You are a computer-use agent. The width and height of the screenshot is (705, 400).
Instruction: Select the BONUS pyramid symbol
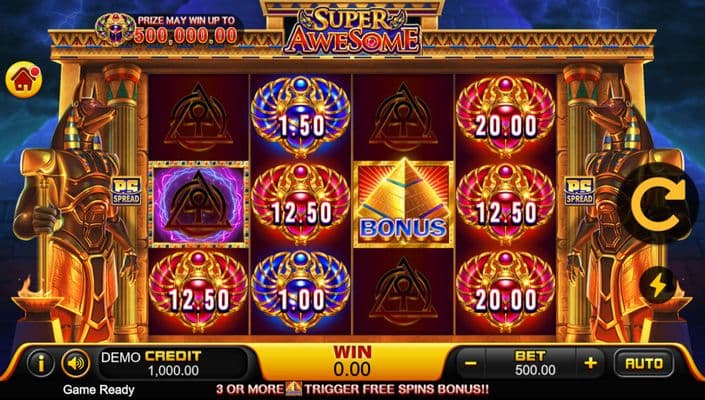tap(403, 203)
